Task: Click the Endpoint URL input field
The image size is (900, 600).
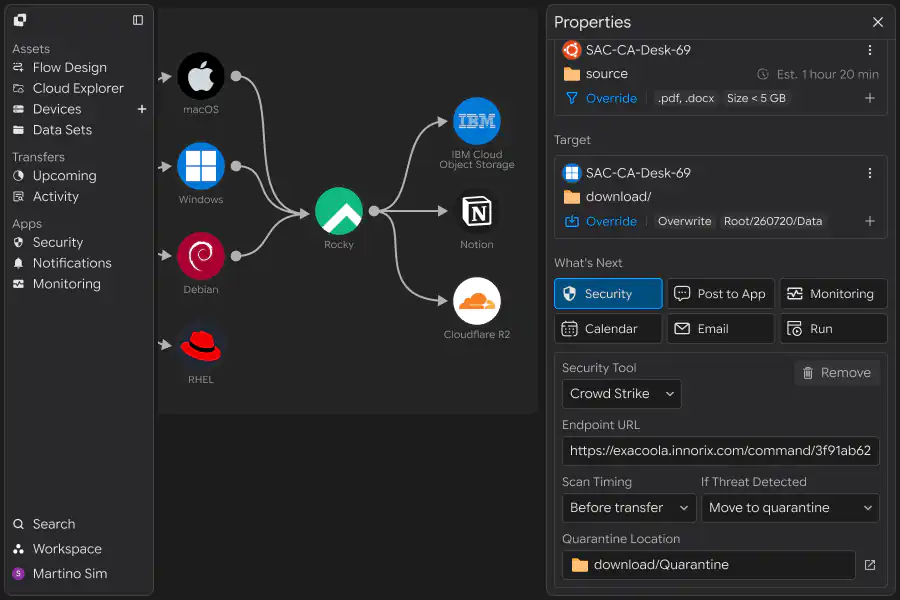Action: (x=720, y=451)
